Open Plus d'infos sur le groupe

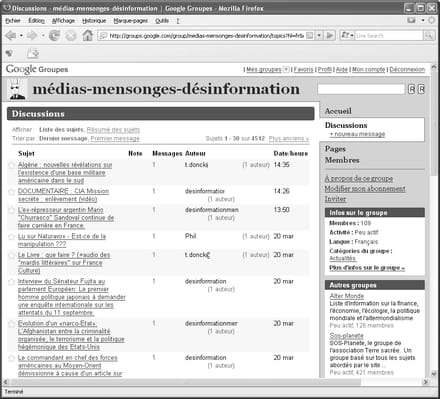[367, 268]
